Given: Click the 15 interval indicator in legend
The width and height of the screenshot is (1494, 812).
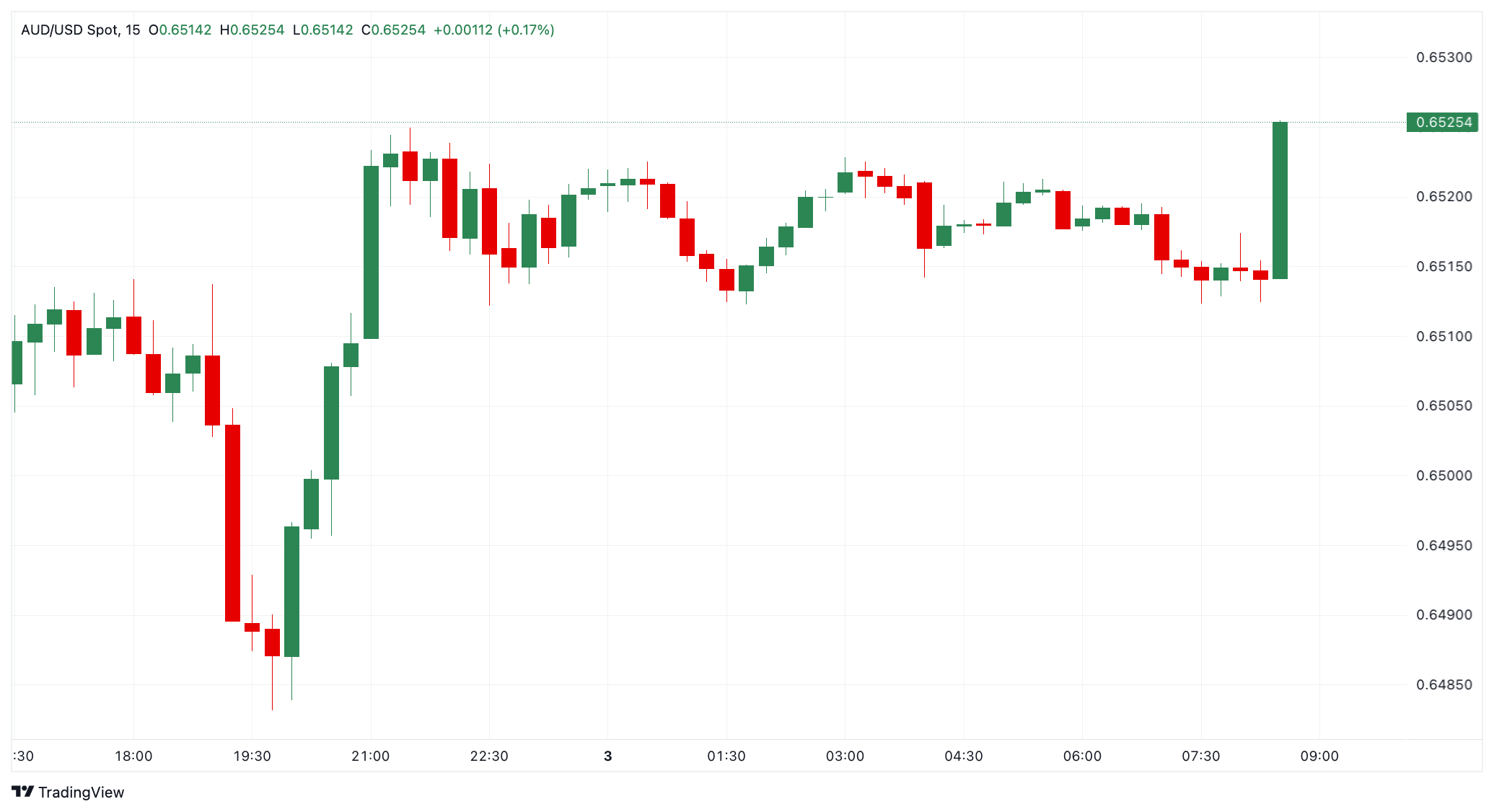Looking at the screenshot, I should 133,30.
